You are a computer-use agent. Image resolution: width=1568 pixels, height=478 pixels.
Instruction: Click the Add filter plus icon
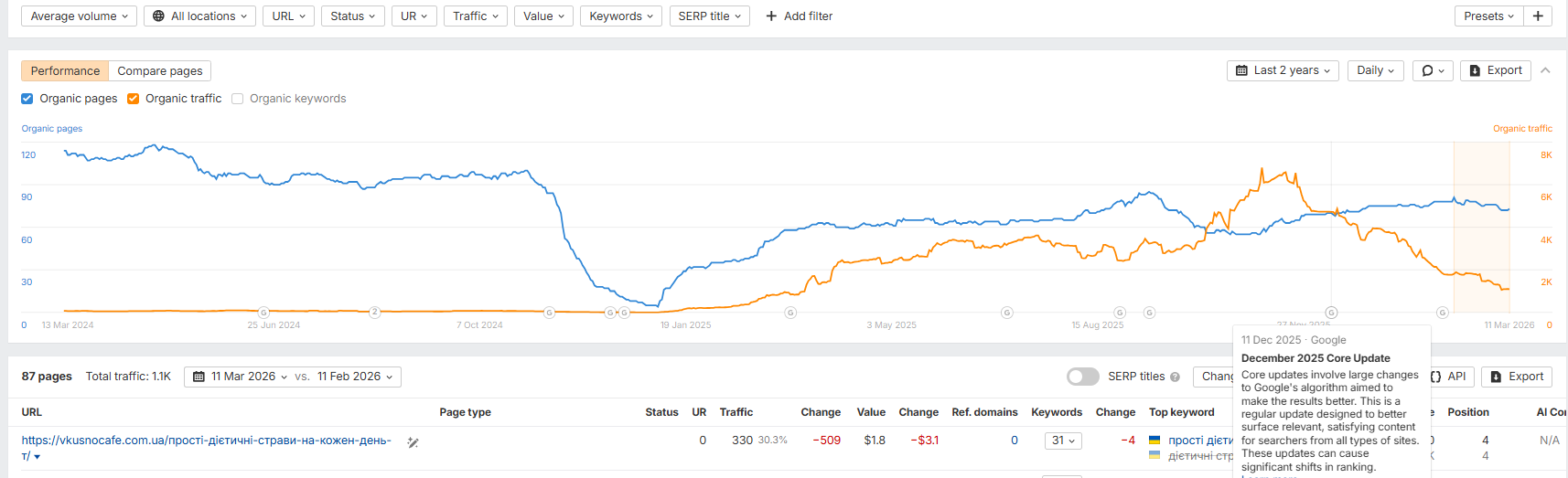coord(771,16)
